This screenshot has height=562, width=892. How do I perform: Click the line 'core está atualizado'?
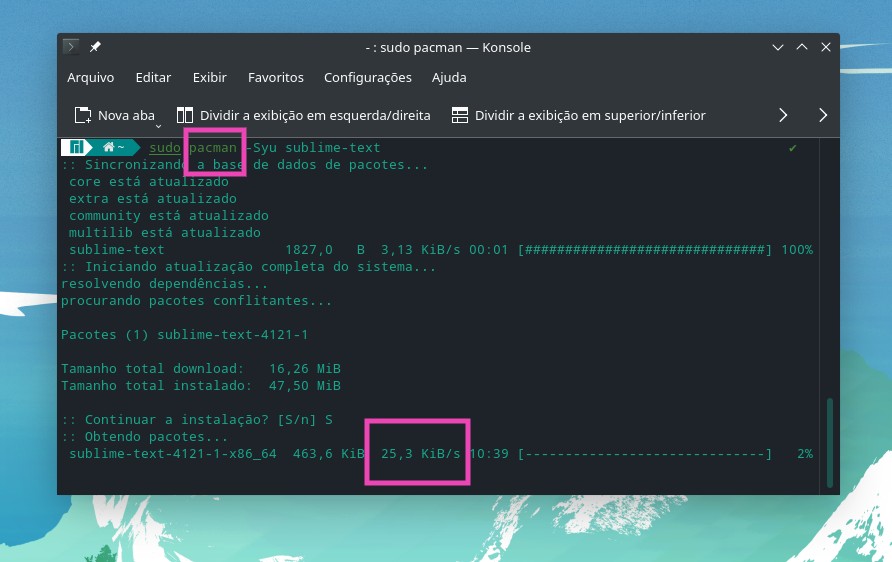(149, 181)
